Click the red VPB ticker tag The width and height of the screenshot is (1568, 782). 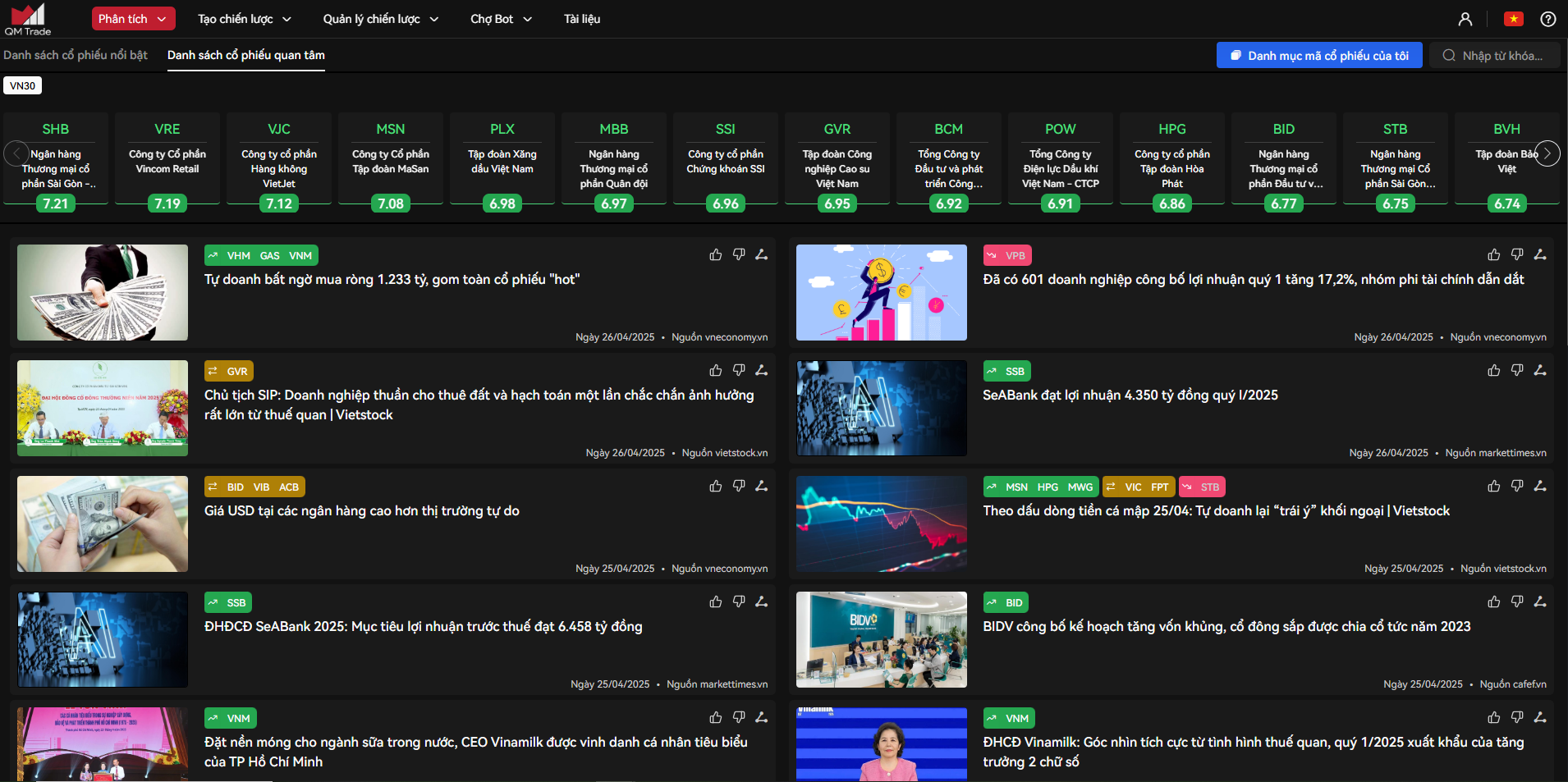click(1007, 255)
